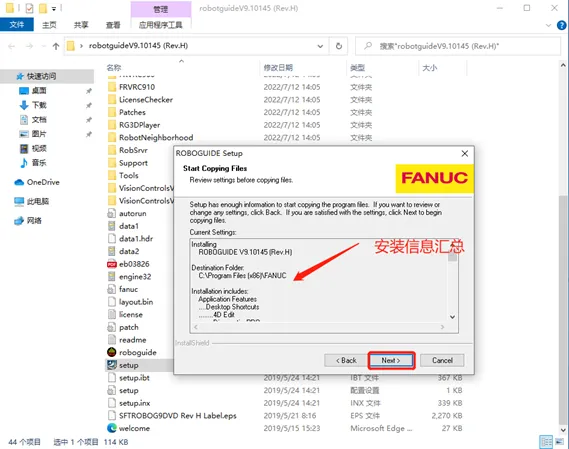Switch to large icons view in status bar
This screenshot has width=569, height=449.
560,442
